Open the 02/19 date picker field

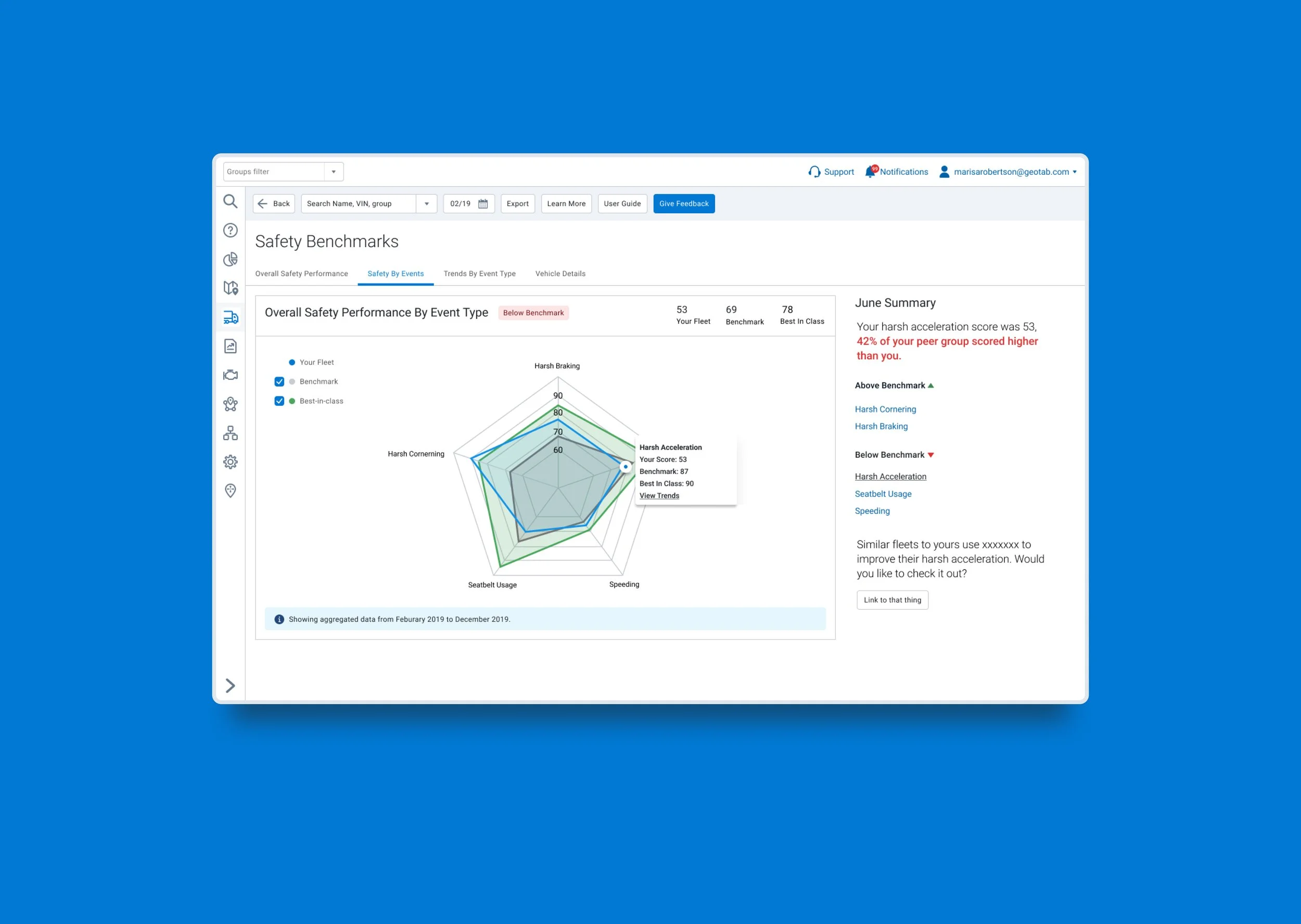coord(468,203)
